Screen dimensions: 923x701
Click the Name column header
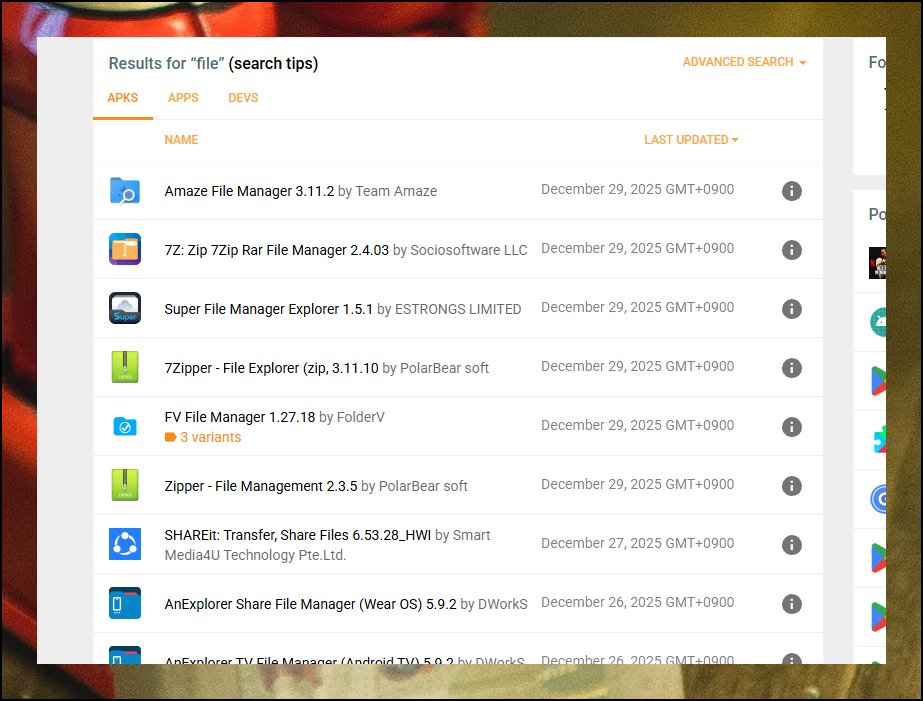(181, 139)
